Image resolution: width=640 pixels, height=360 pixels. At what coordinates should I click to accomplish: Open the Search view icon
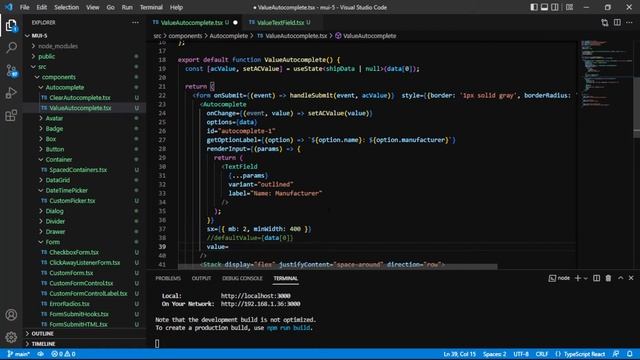pyautogui.click(x=11, y=48)
